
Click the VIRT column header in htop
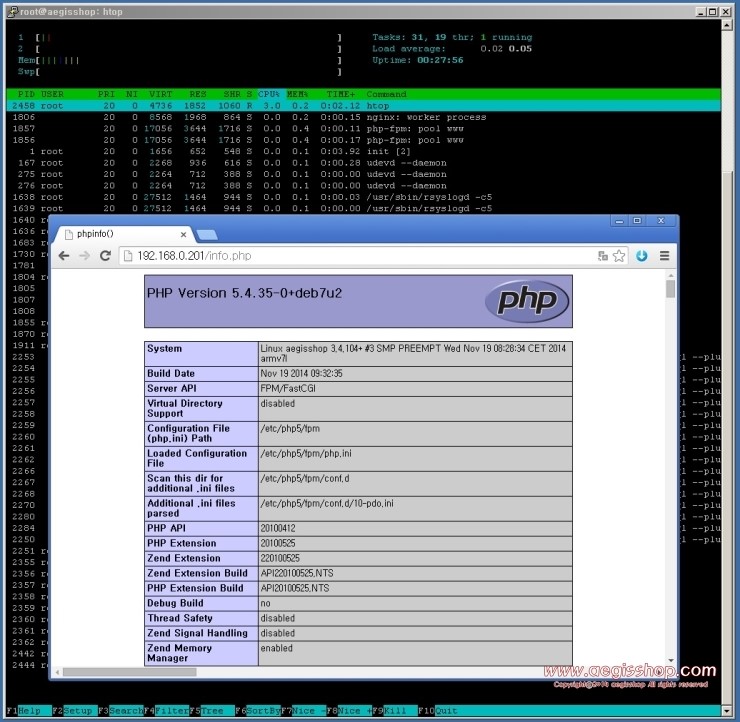160,94
